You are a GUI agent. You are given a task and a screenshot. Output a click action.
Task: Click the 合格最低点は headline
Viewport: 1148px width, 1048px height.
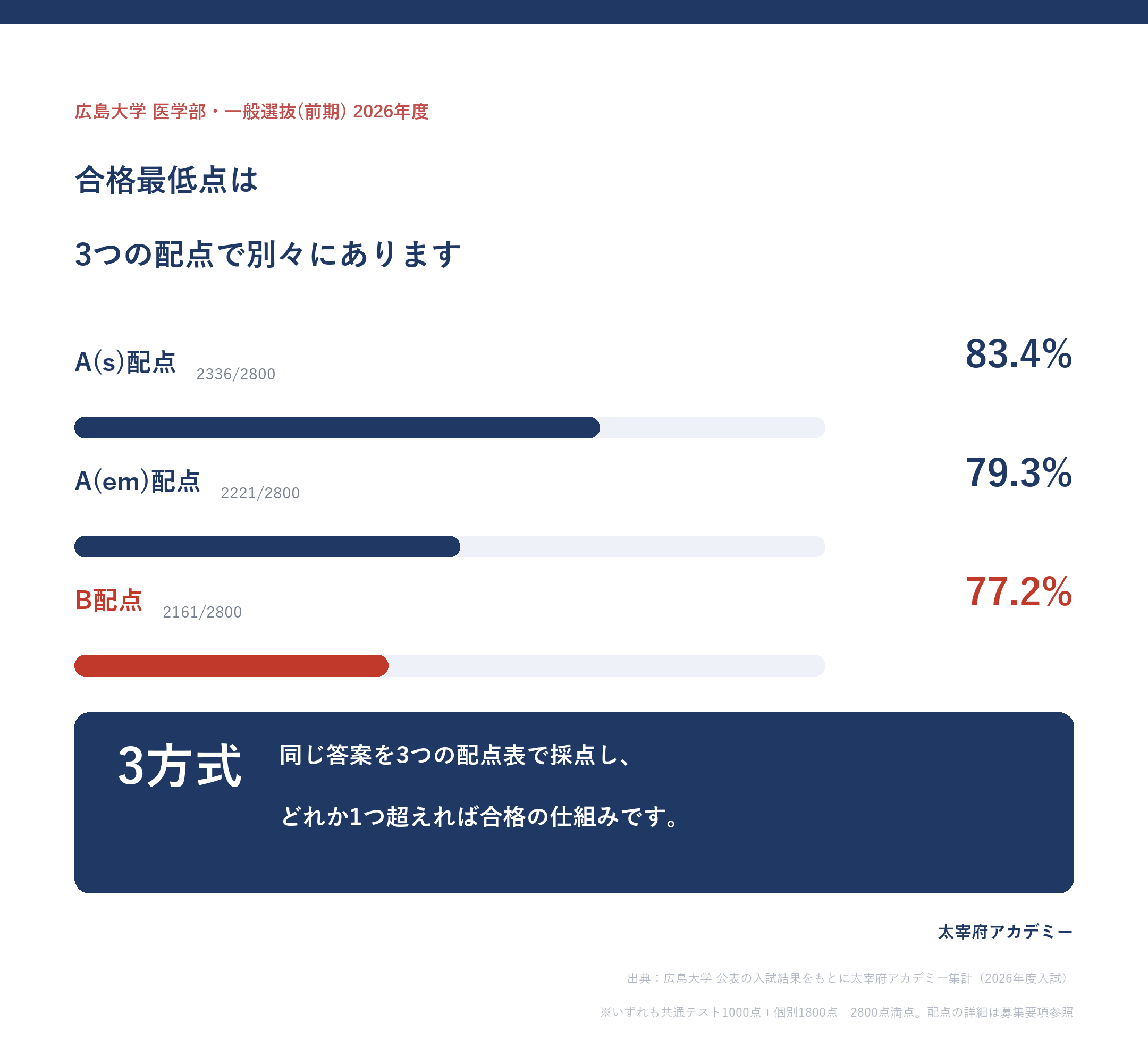point(167,180)
